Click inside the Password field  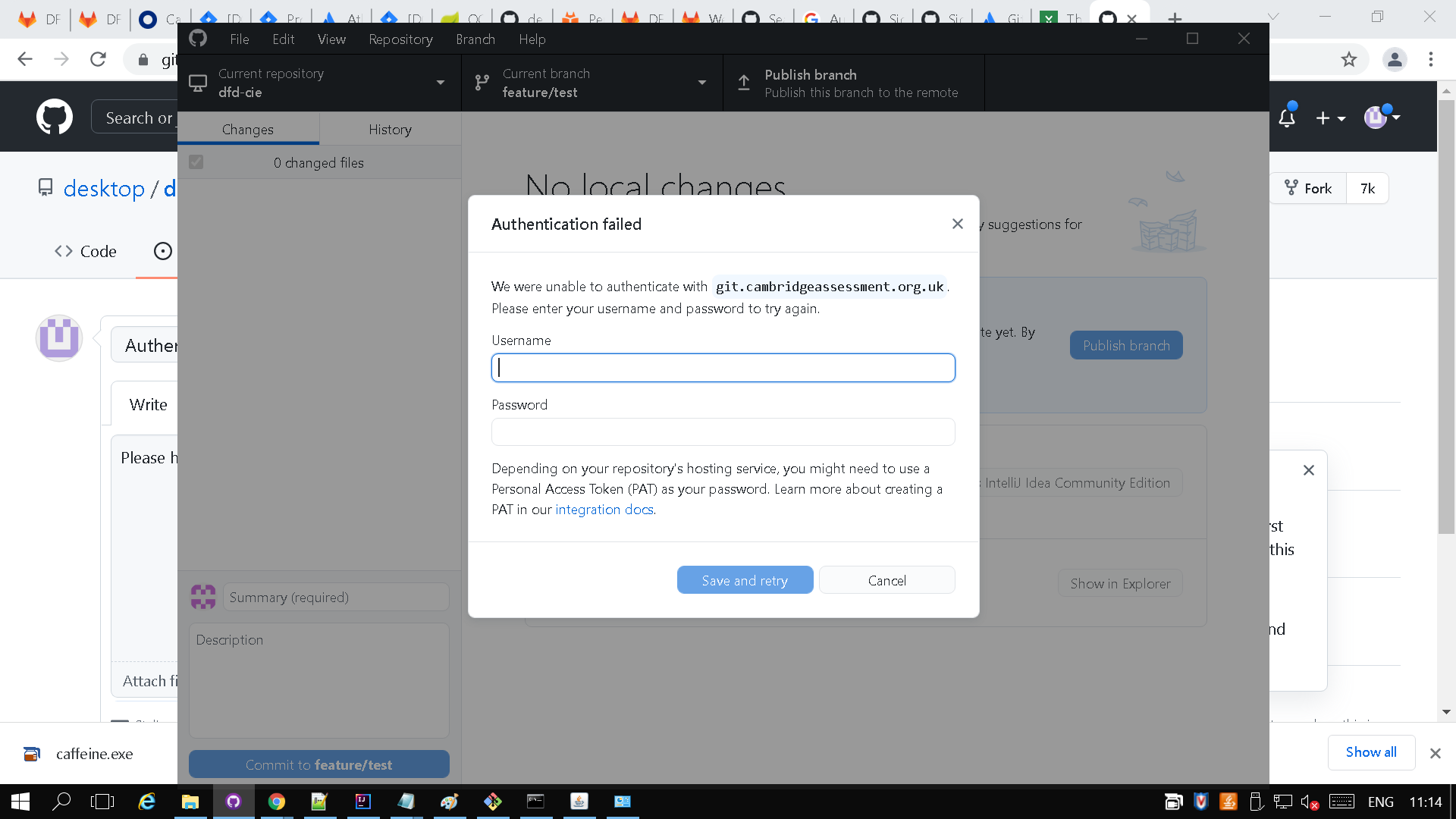[723, 431]
